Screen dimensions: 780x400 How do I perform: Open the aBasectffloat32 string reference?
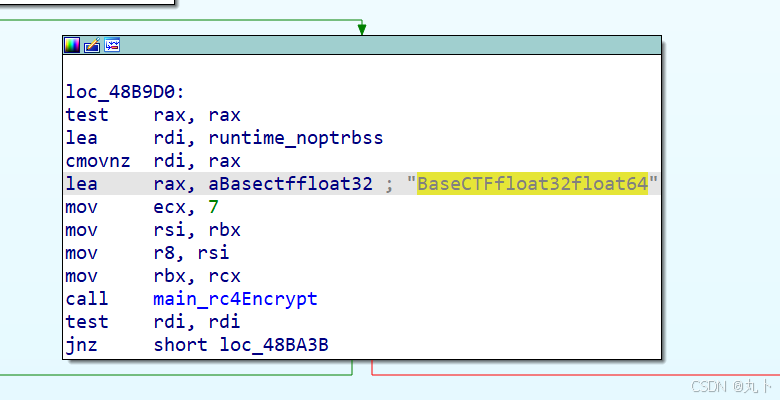point(291,184)
